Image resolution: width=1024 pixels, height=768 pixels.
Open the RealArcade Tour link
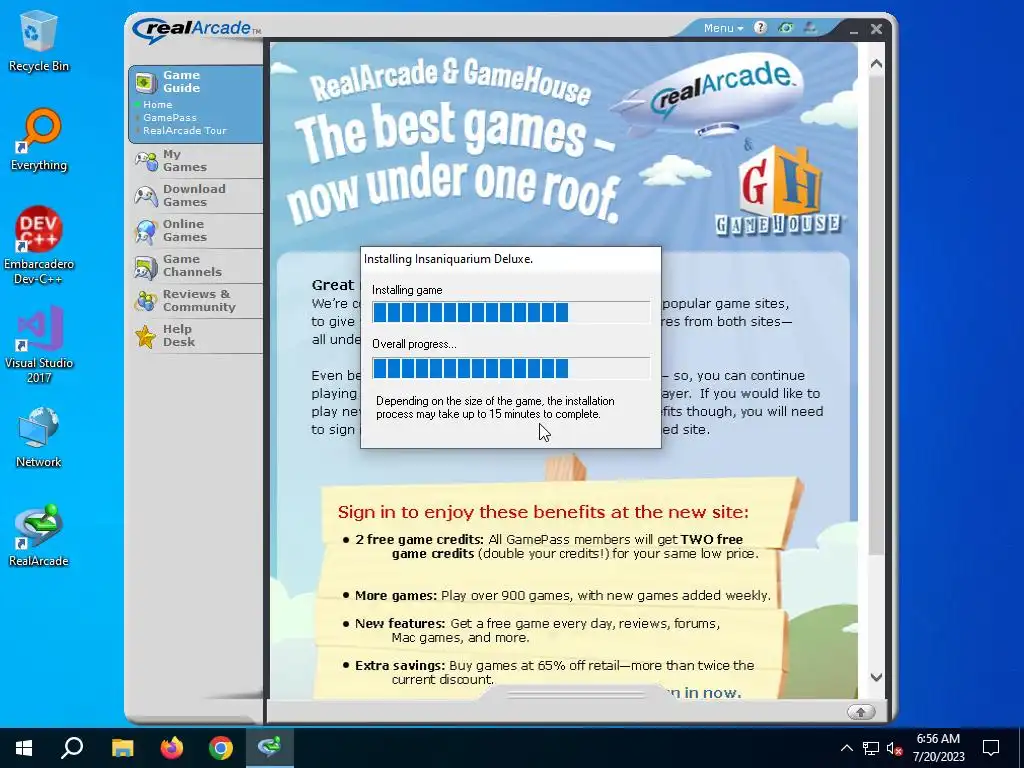(x=185, y=131)
